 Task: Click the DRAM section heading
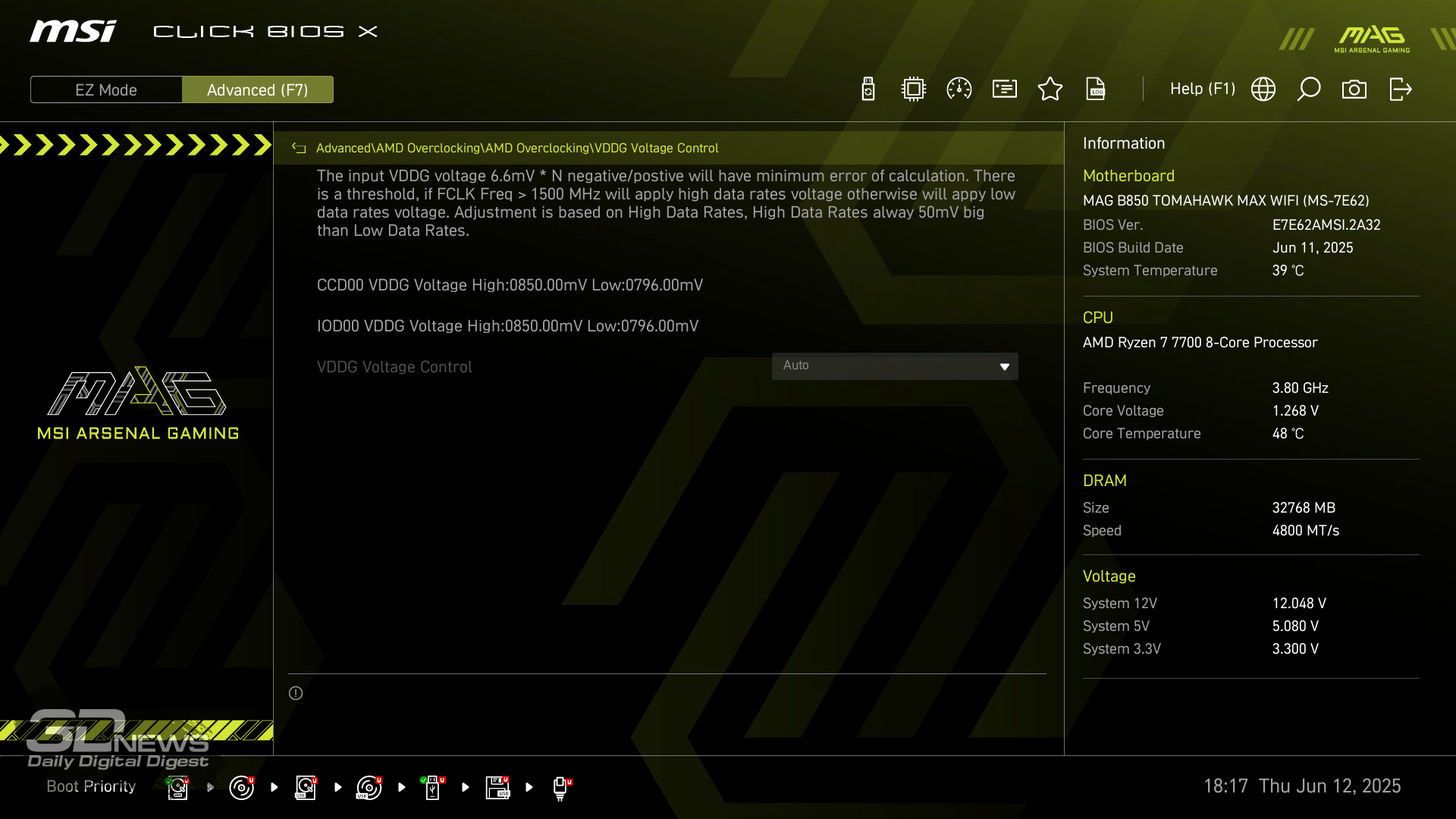pos(1104,481)
